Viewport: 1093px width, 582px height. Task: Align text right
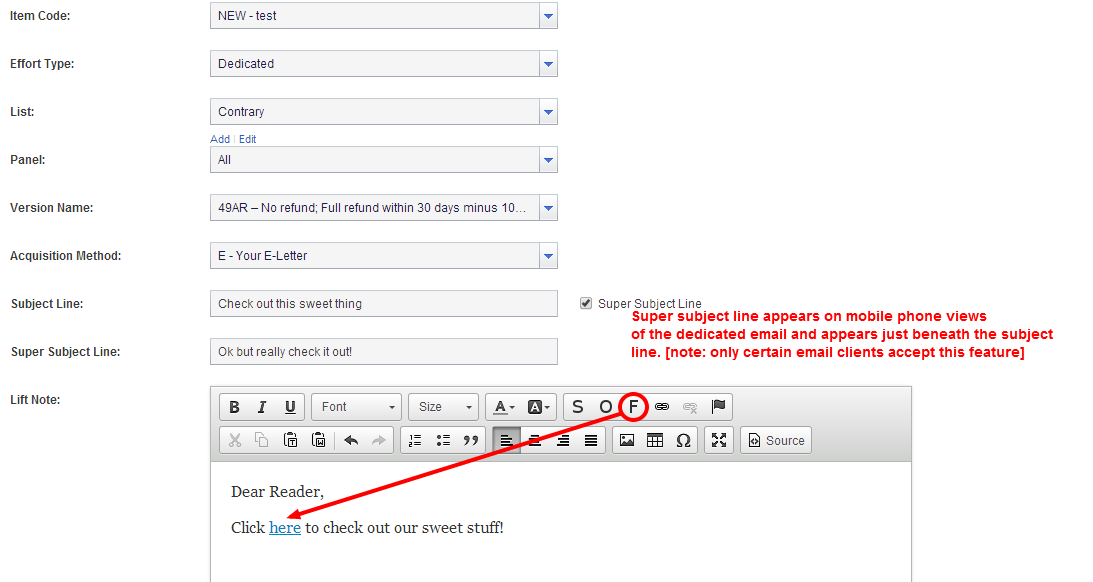click(x=563, y=441)
